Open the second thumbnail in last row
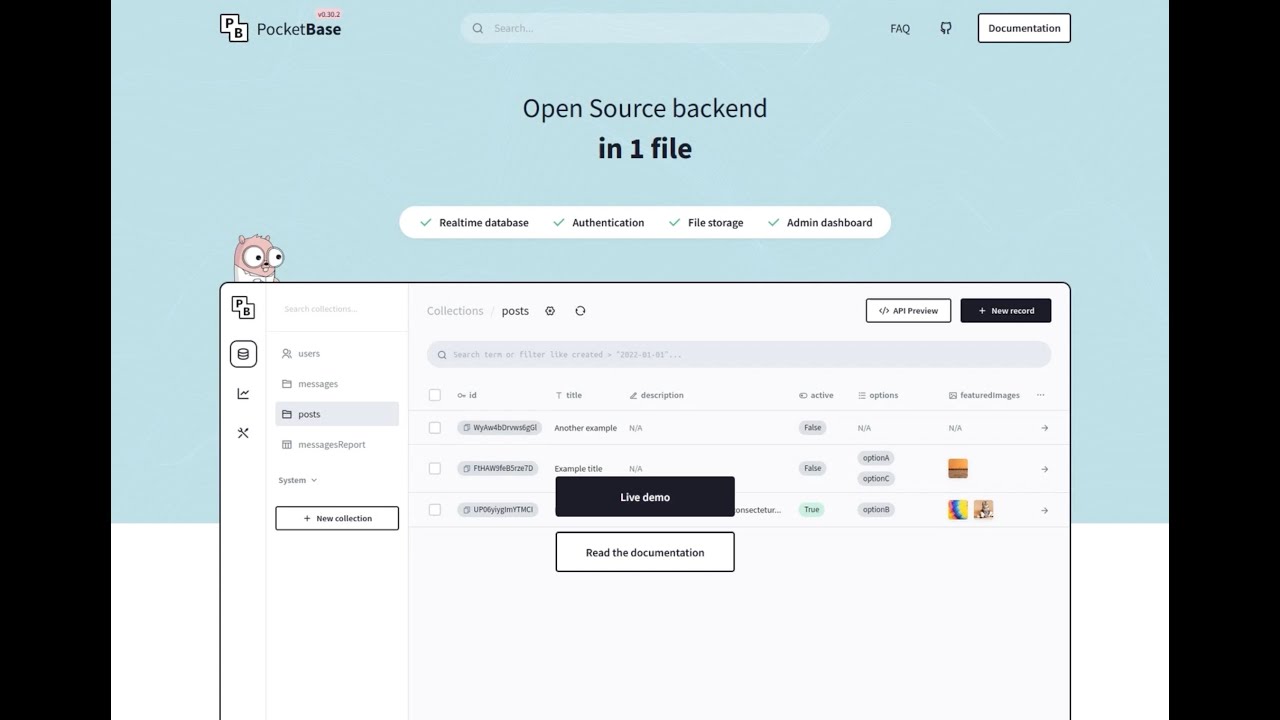The height and width of the screenshot is (720, 1280). (984, 510)
